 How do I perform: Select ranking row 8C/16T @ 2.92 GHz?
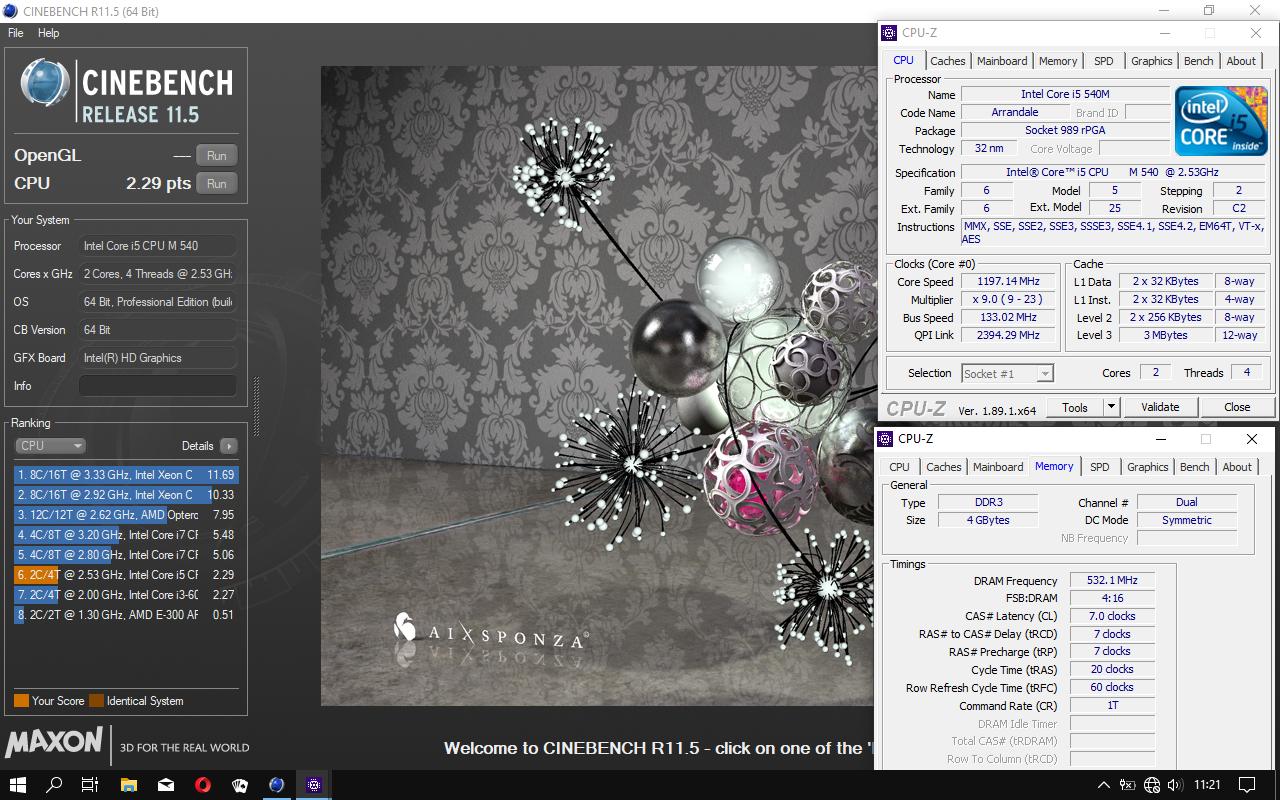[126, 495]
